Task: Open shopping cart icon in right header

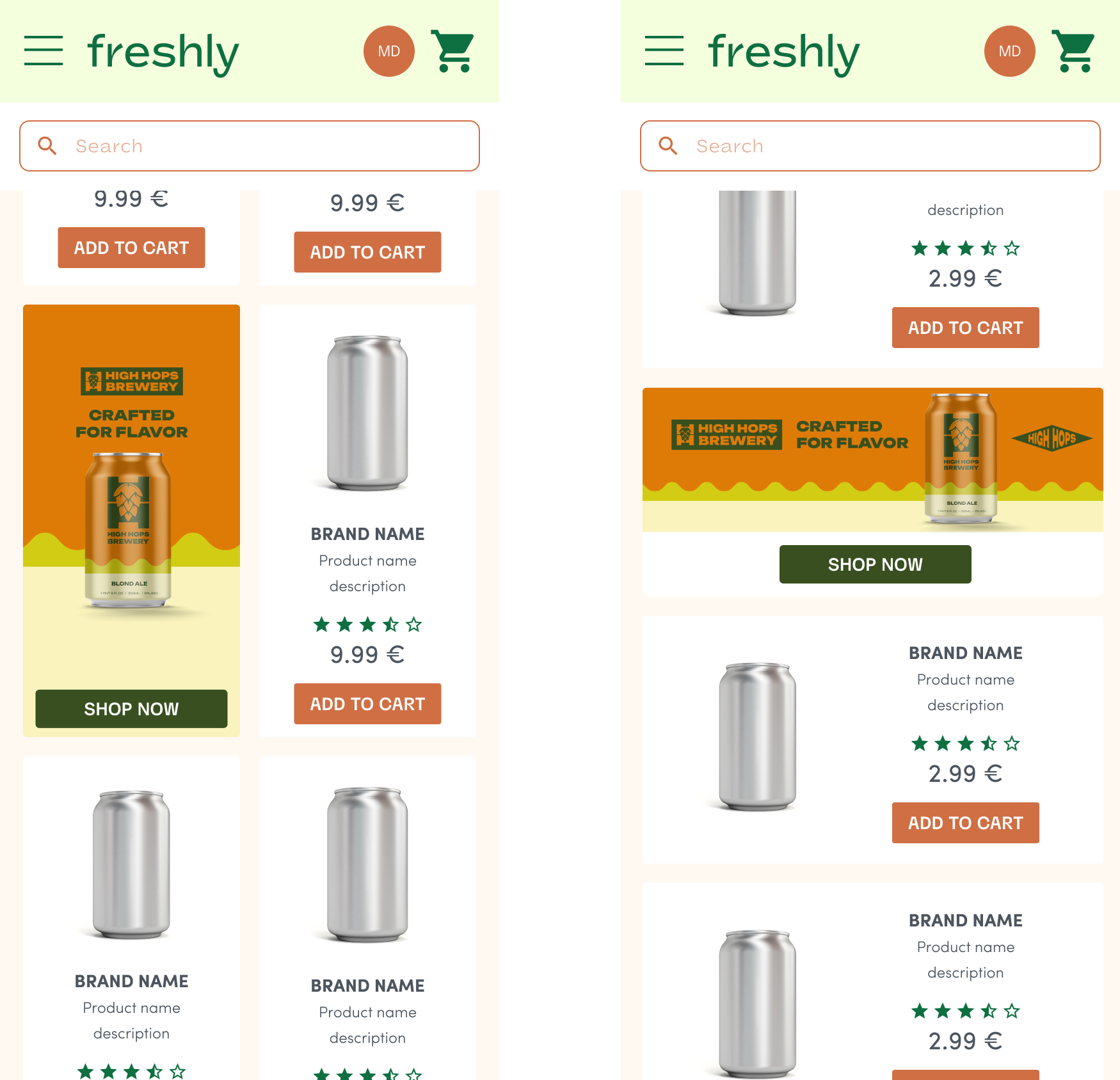Action: [x=1073, y=51]
